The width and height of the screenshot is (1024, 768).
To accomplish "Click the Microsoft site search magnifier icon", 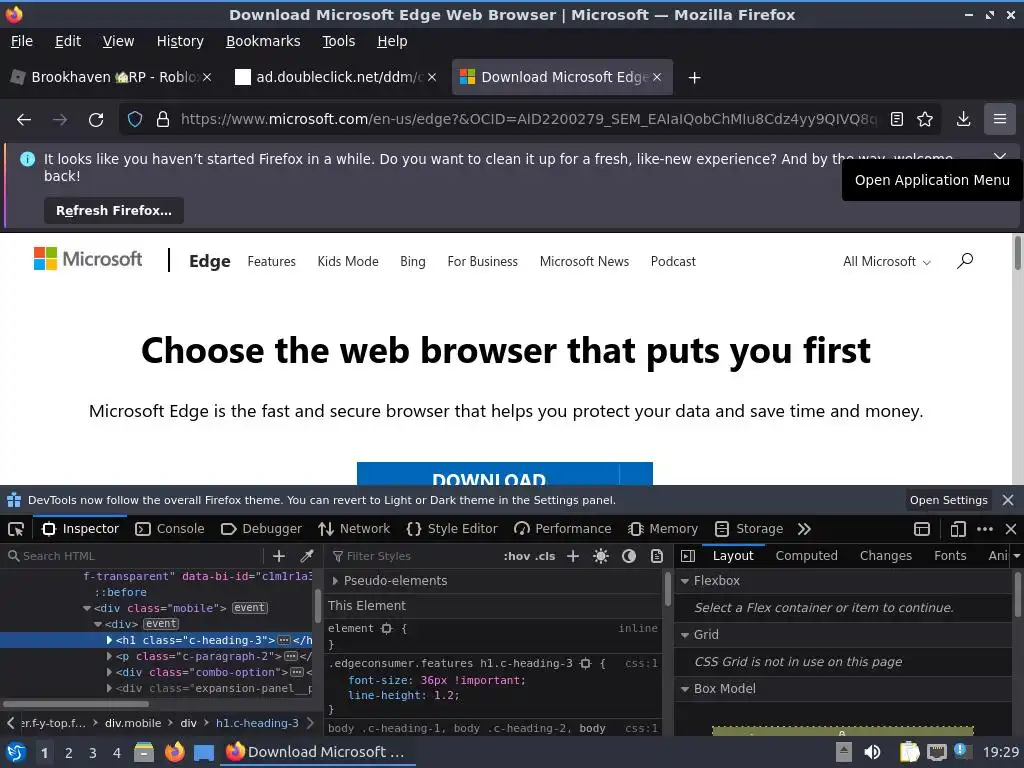I will pyautogui.click(x=965, y=261).
